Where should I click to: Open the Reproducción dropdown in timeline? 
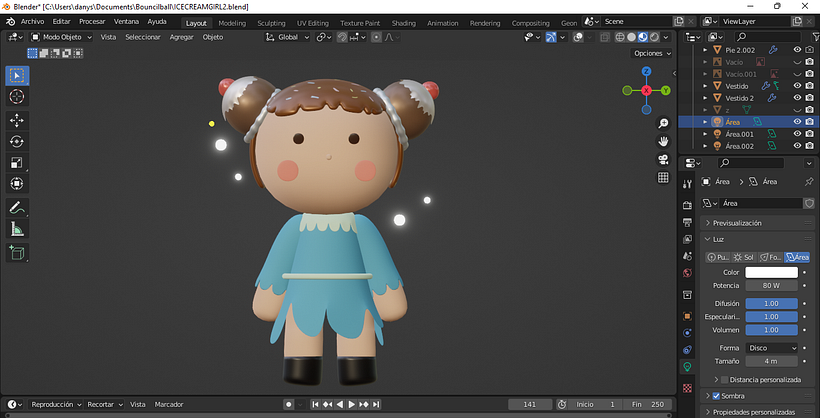[56, 404]
